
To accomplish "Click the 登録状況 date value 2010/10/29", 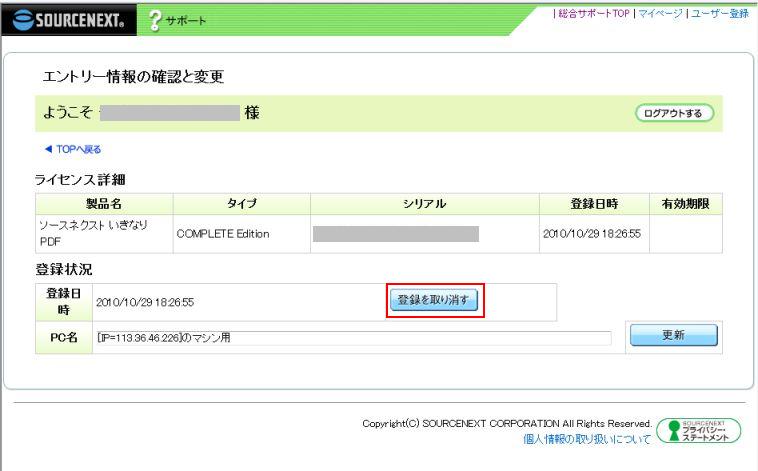I will (x=145, y=302).
